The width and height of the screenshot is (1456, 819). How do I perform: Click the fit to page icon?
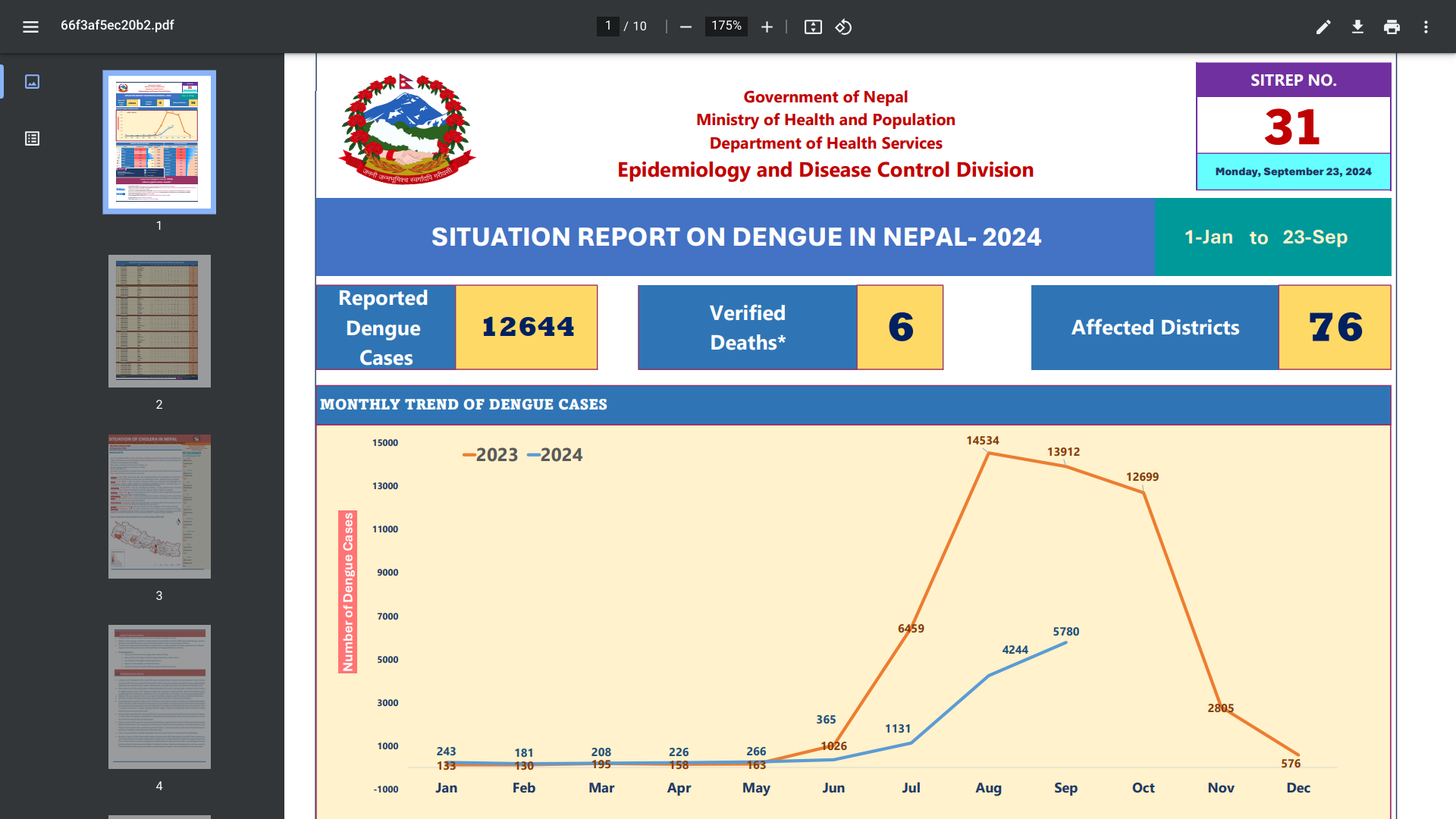point(813,27)
